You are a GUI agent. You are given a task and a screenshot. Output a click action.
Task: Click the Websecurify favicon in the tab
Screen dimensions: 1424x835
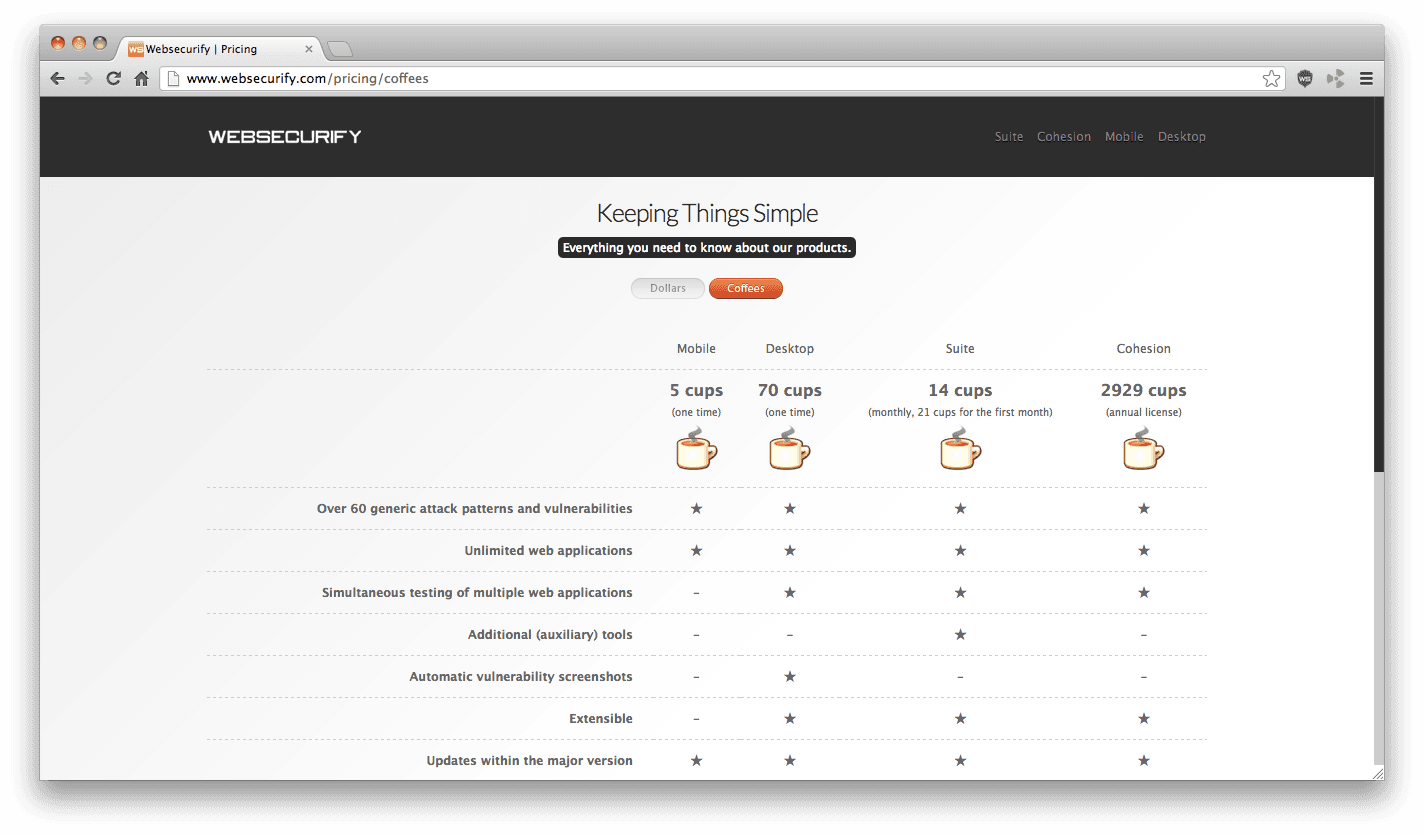point(136,49)
